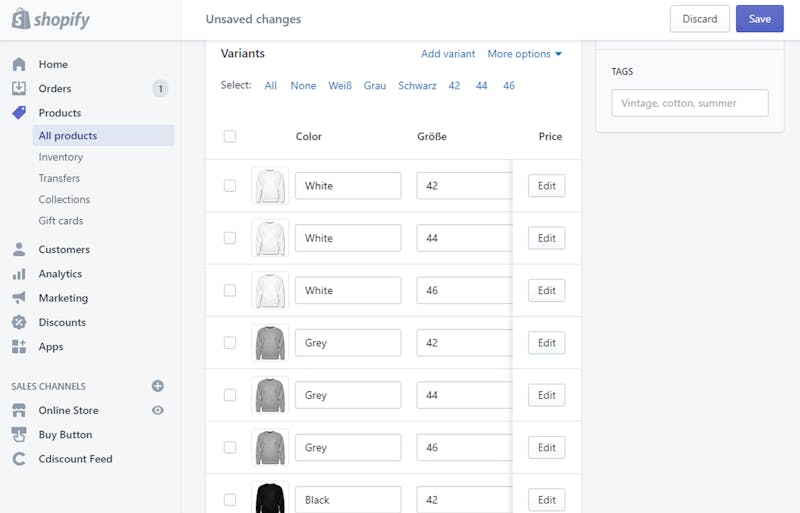800x513 pixels.
Task: Select Grau variants
Action: coord(374,86)
